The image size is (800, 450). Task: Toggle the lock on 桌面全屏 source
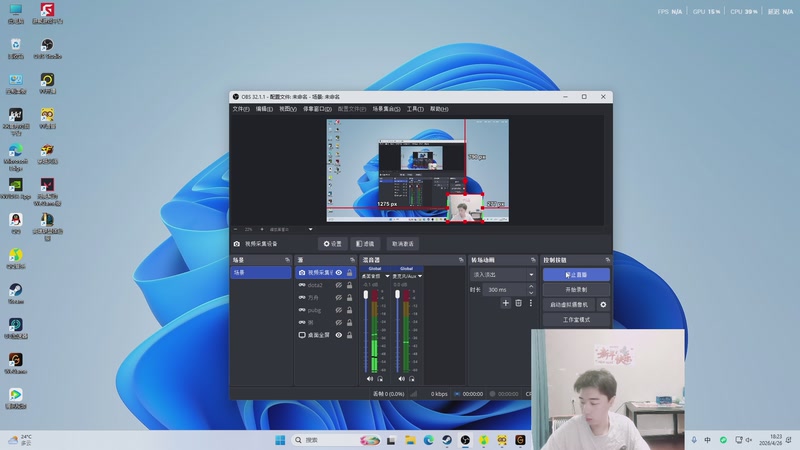point(349,335)
